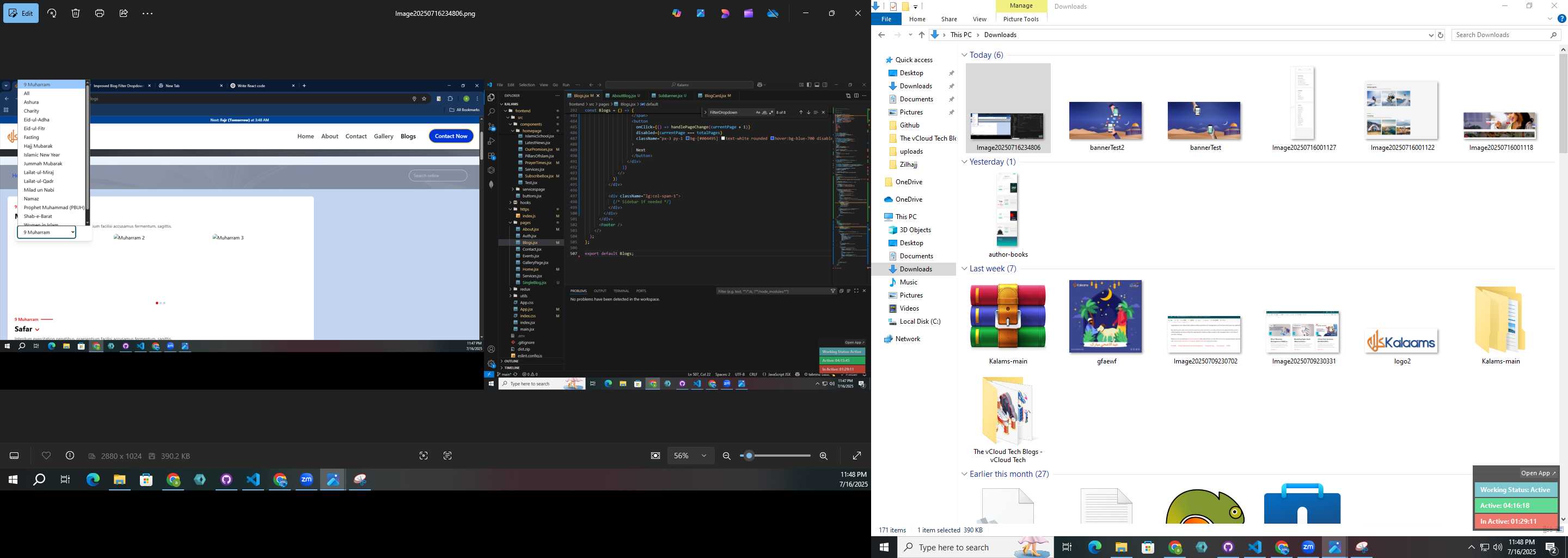Screen dimensions: 1568x558
Task: Mark the photo as favorite with the heart
Action: point(46,456)
